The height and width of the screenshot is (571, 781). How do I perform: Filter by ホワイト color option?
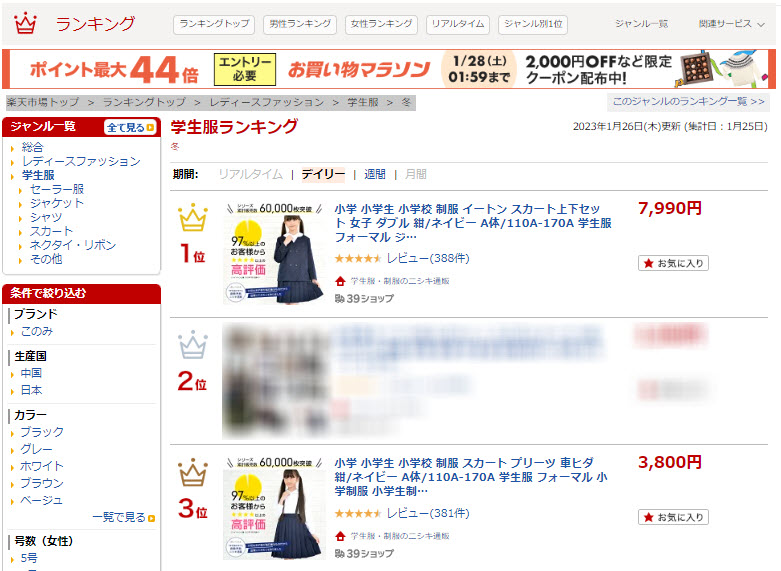tap(42, 466)
